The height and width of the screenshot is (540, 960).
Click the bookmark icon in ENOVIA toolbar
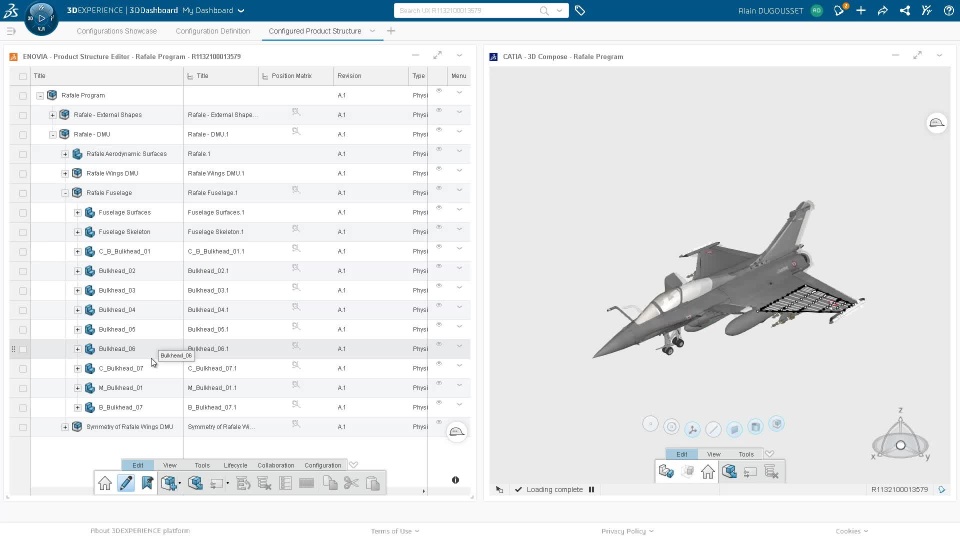[x=147, y=483]
